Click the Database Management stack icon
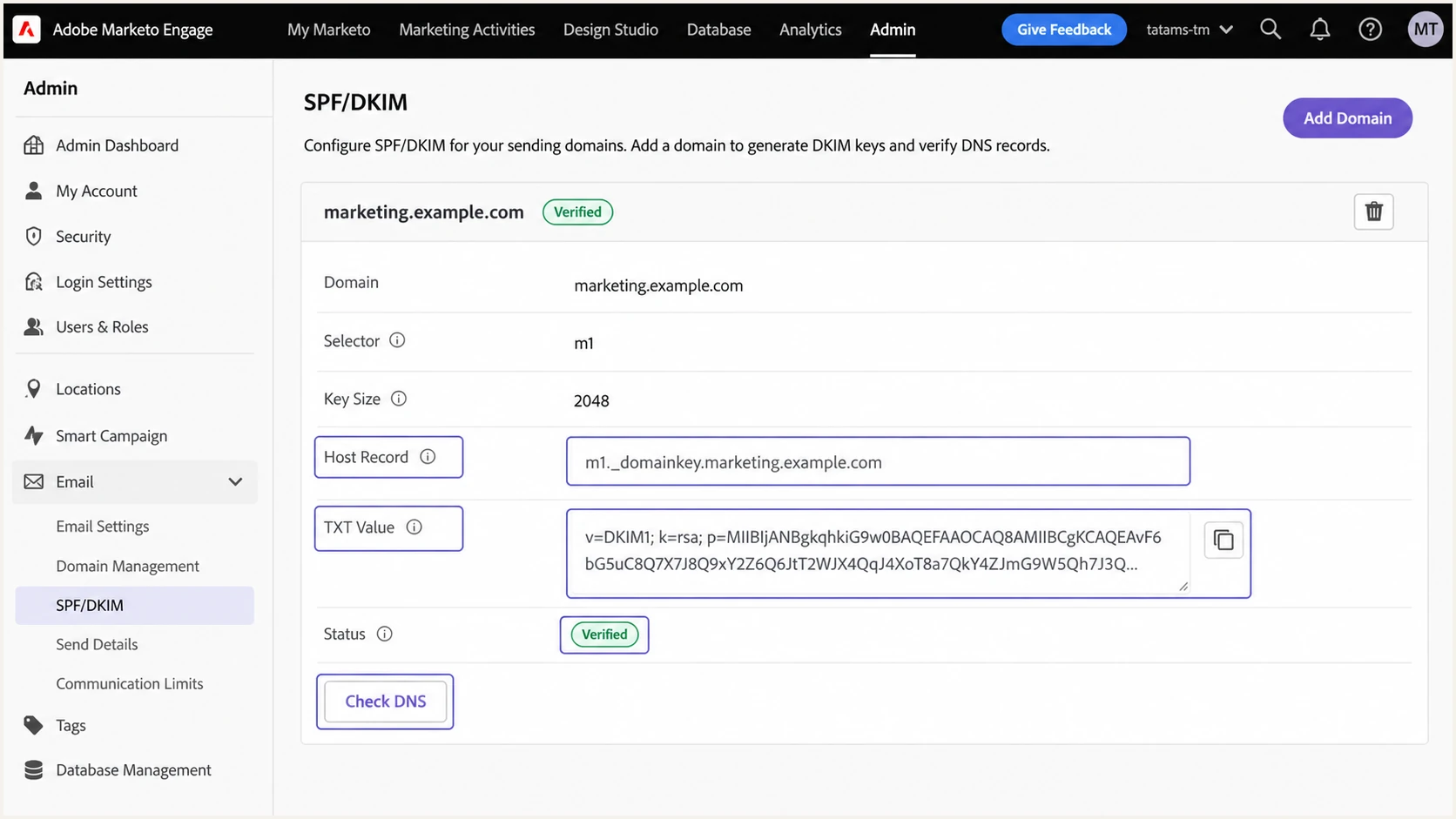 coord(33,770)
